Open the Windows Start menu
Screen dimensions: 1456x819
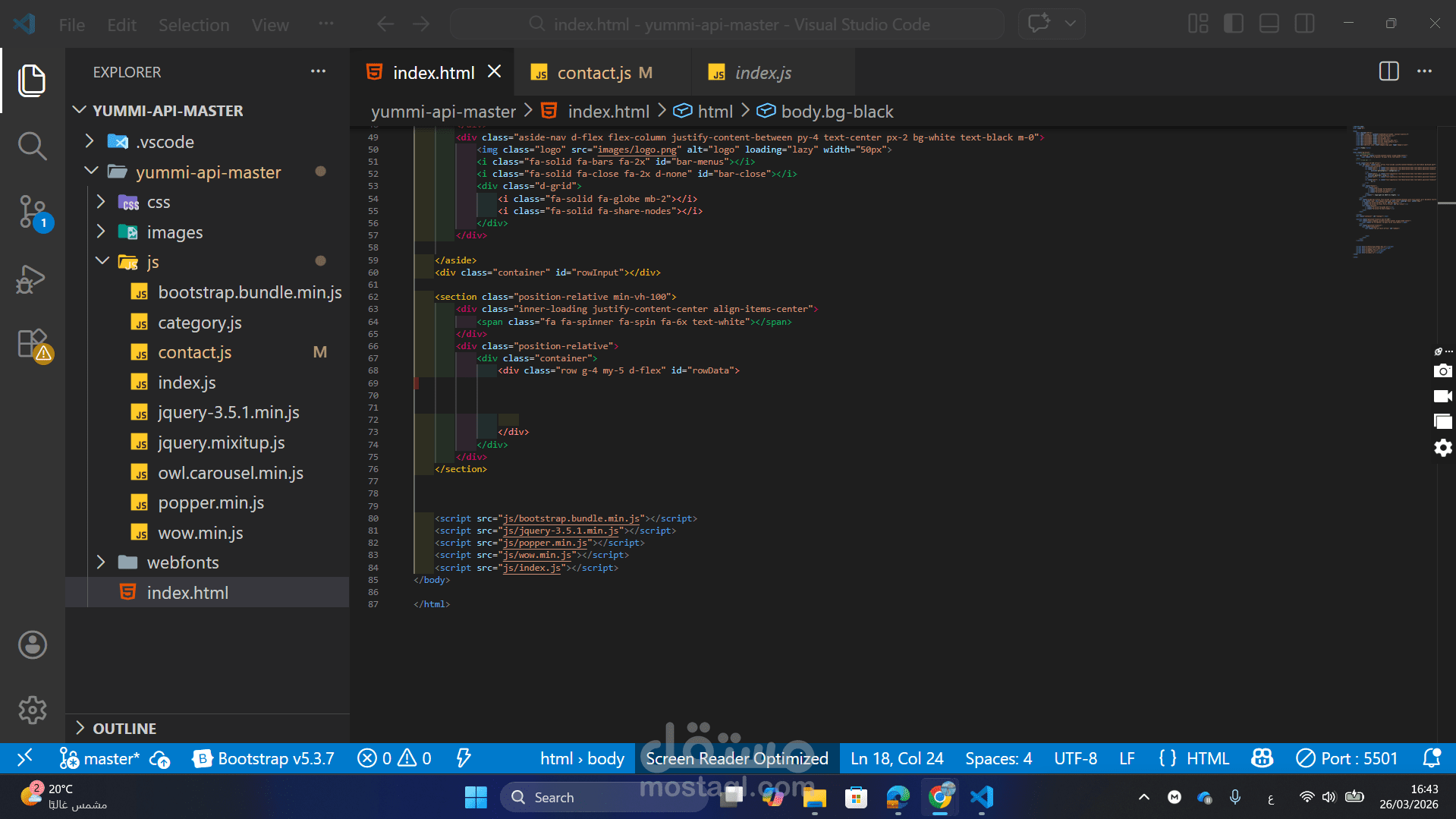[476, 797]
